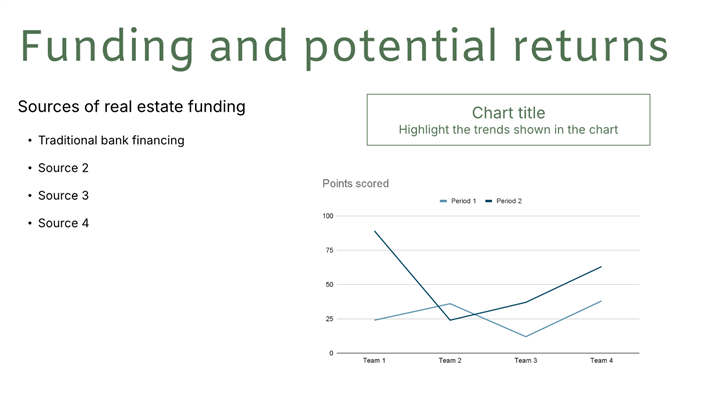
Task: Select the "Period 2" legend entry
Action: point(509,201)
